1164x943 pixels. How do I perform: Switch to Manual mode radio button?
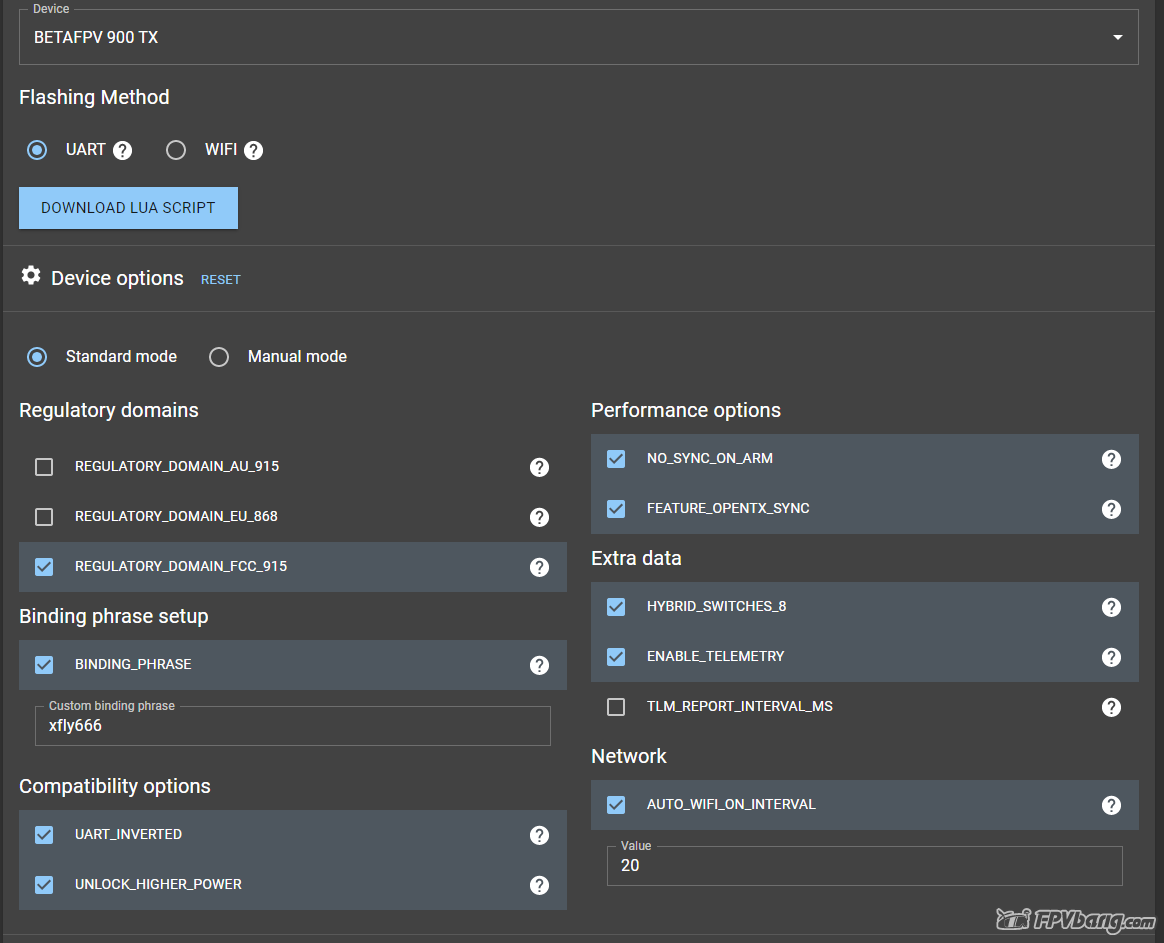(x=219, y=357)
